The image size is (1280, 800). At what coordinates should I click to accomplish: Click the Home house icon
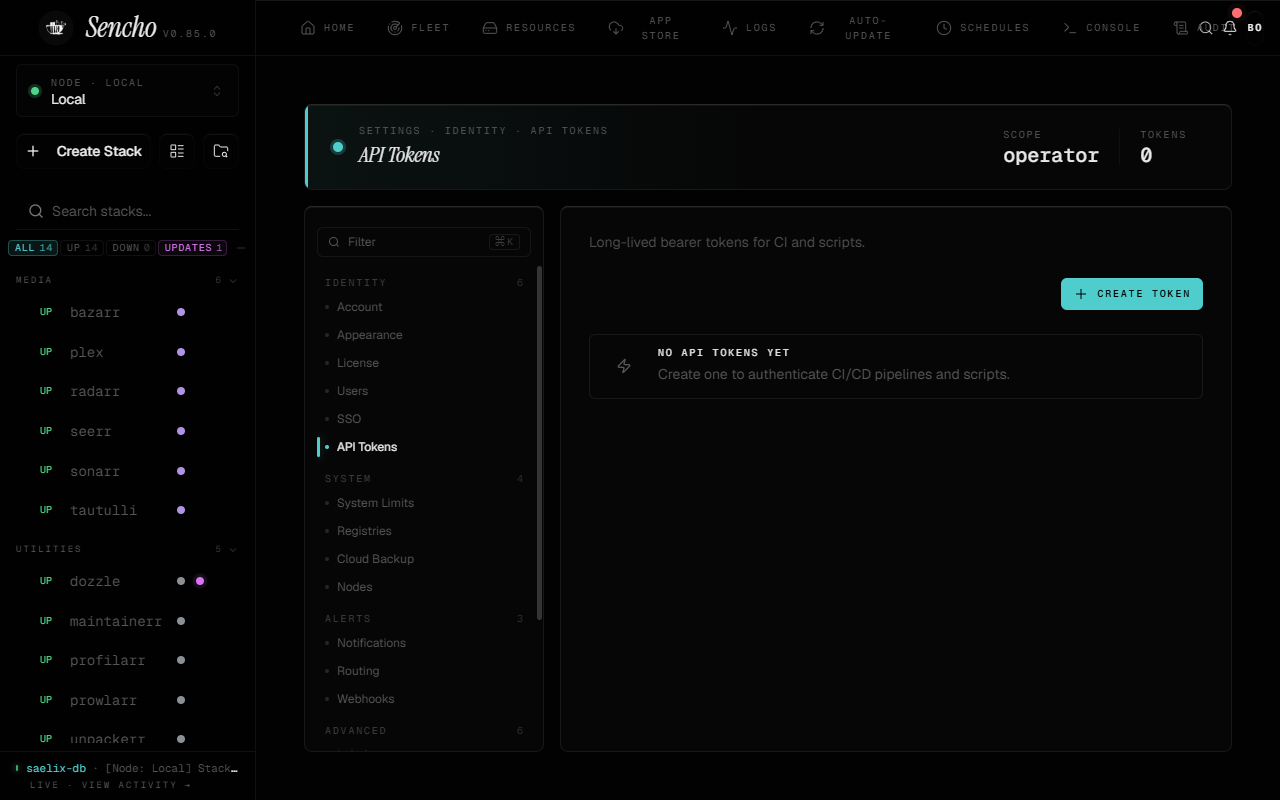point(308,28)
